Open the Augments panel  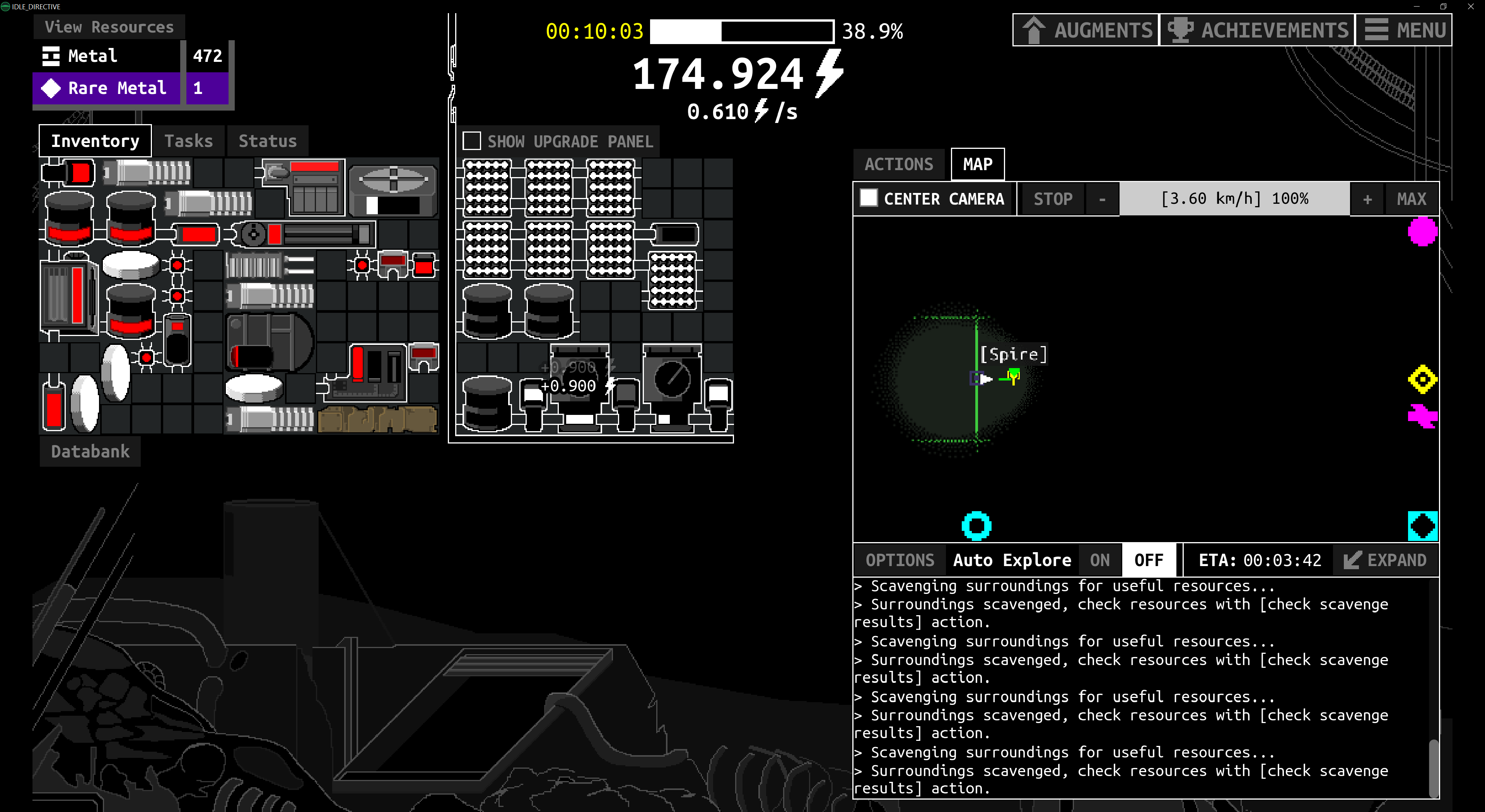[x=1086, y=30]
